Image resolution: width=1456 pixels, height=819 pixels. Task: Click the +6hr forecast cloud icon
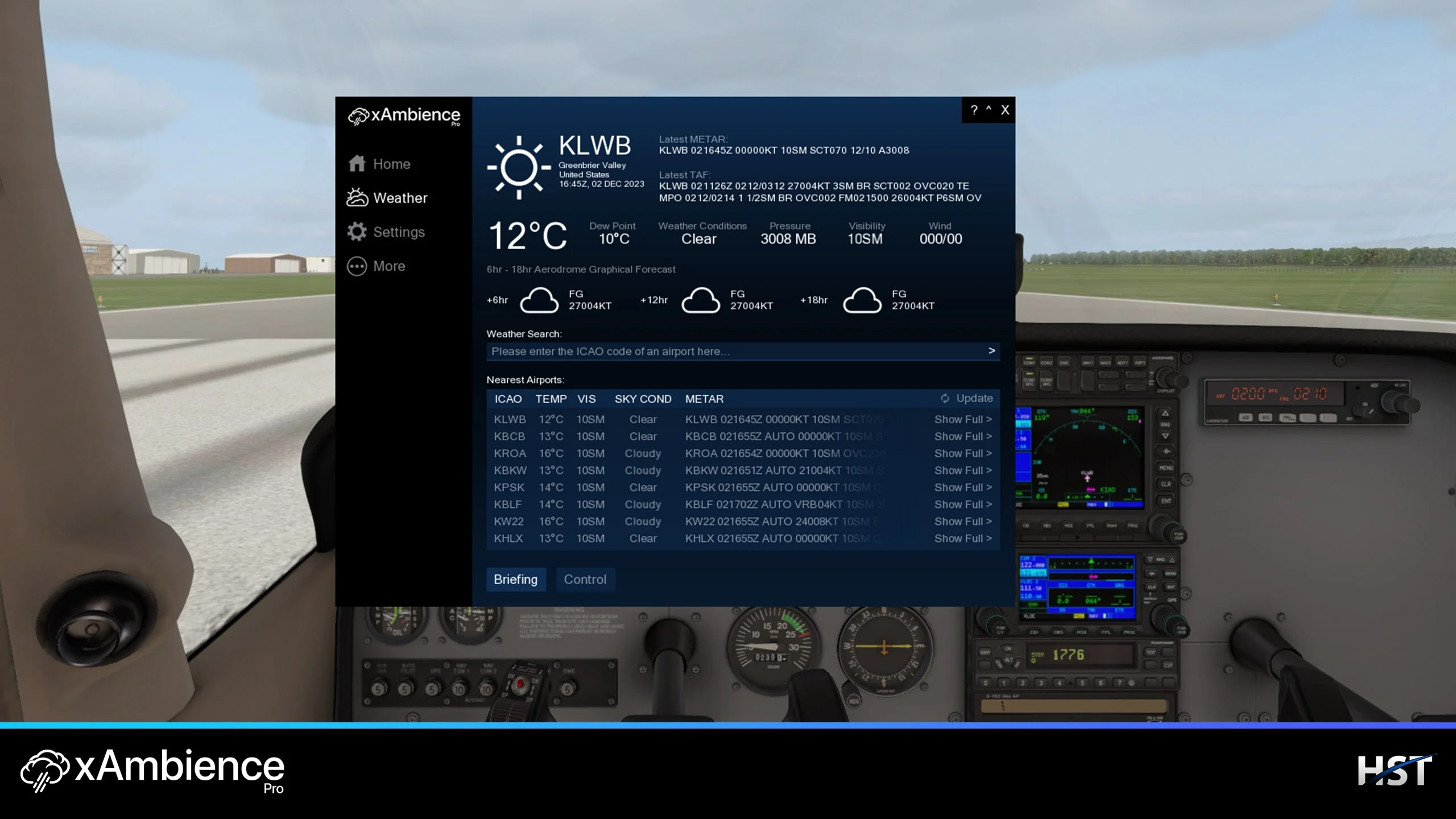tap(539, 300)
